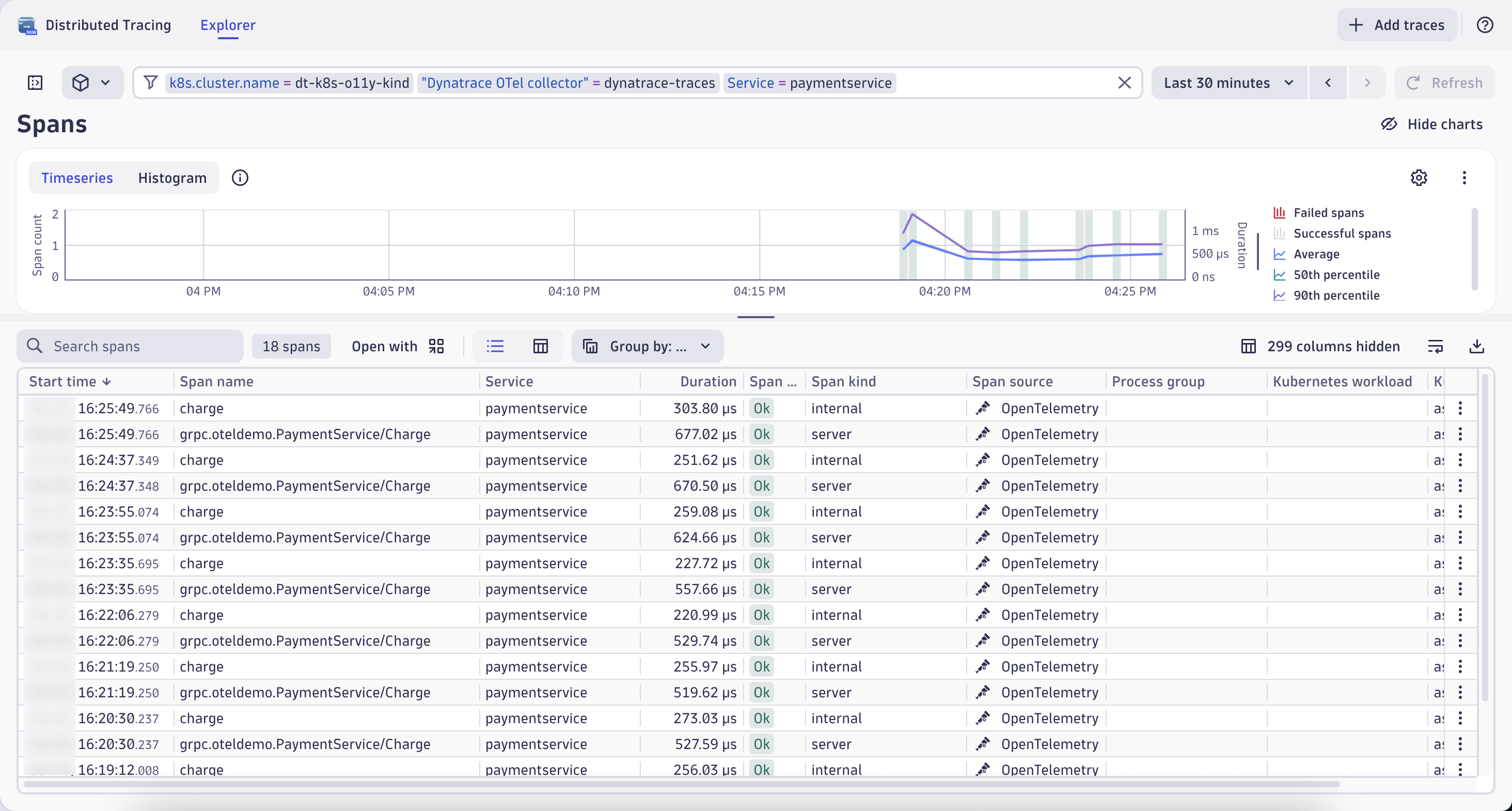This screenshot has width=1512, height=811.
Task: Open the entity type chevron next to cube icon
Action: pos(106,82)
